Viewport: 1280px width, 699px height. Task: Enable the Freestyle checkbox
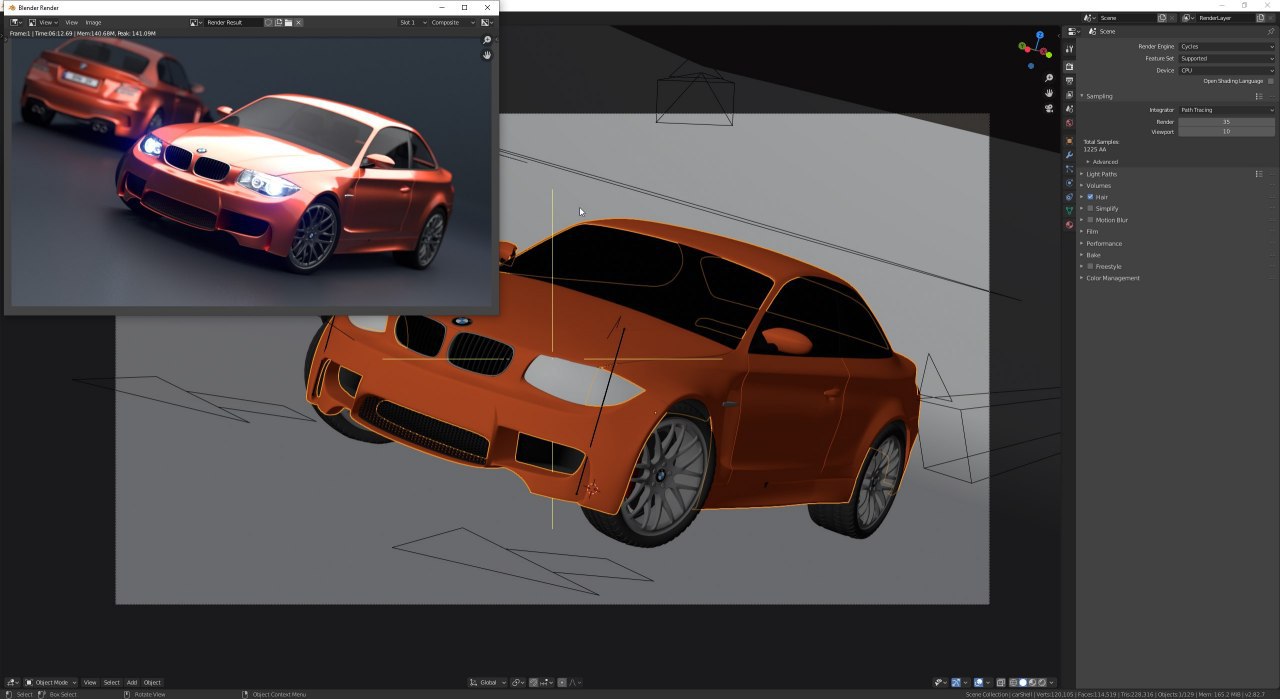click(x=1090, y=266)
